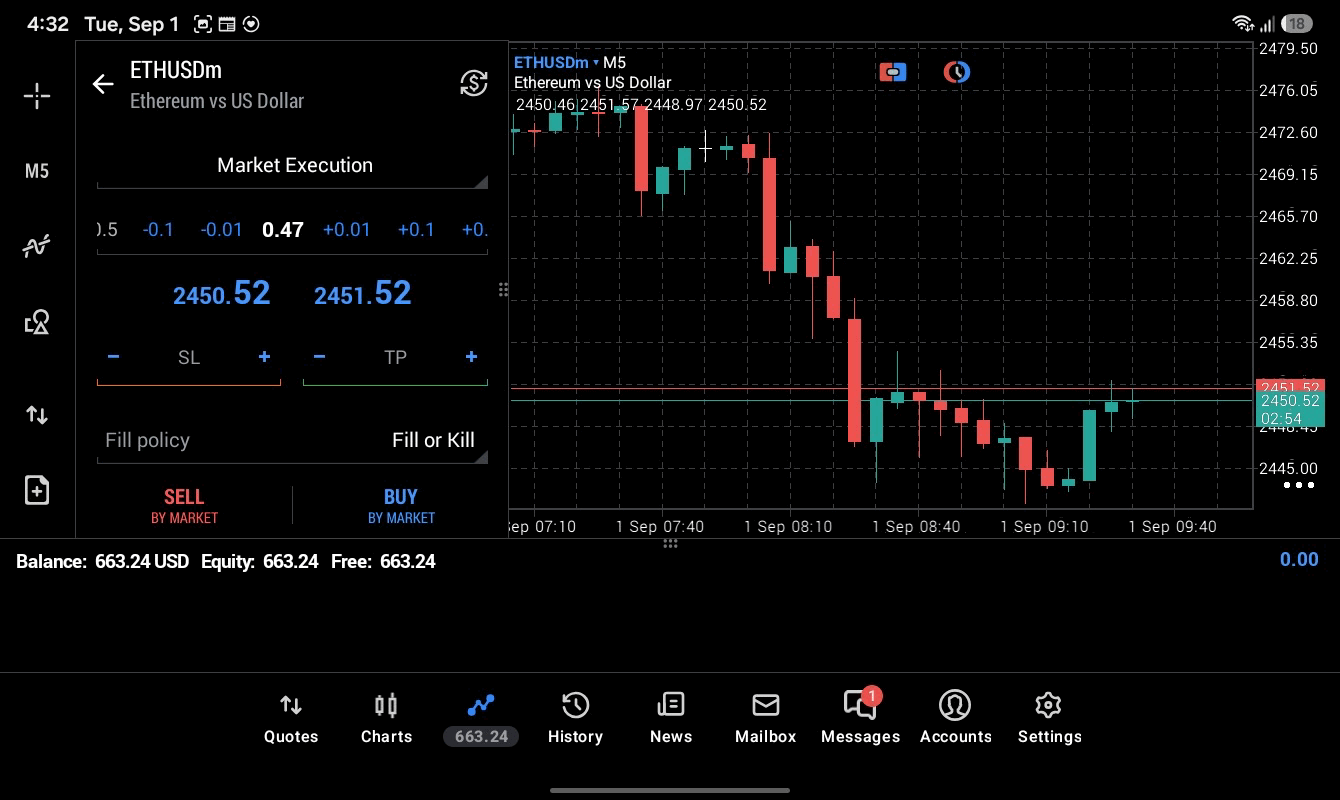Tap the symbol change dollar icon
Screen dimensions: 1340x800
pyautogui.click(x=473, y=83)
